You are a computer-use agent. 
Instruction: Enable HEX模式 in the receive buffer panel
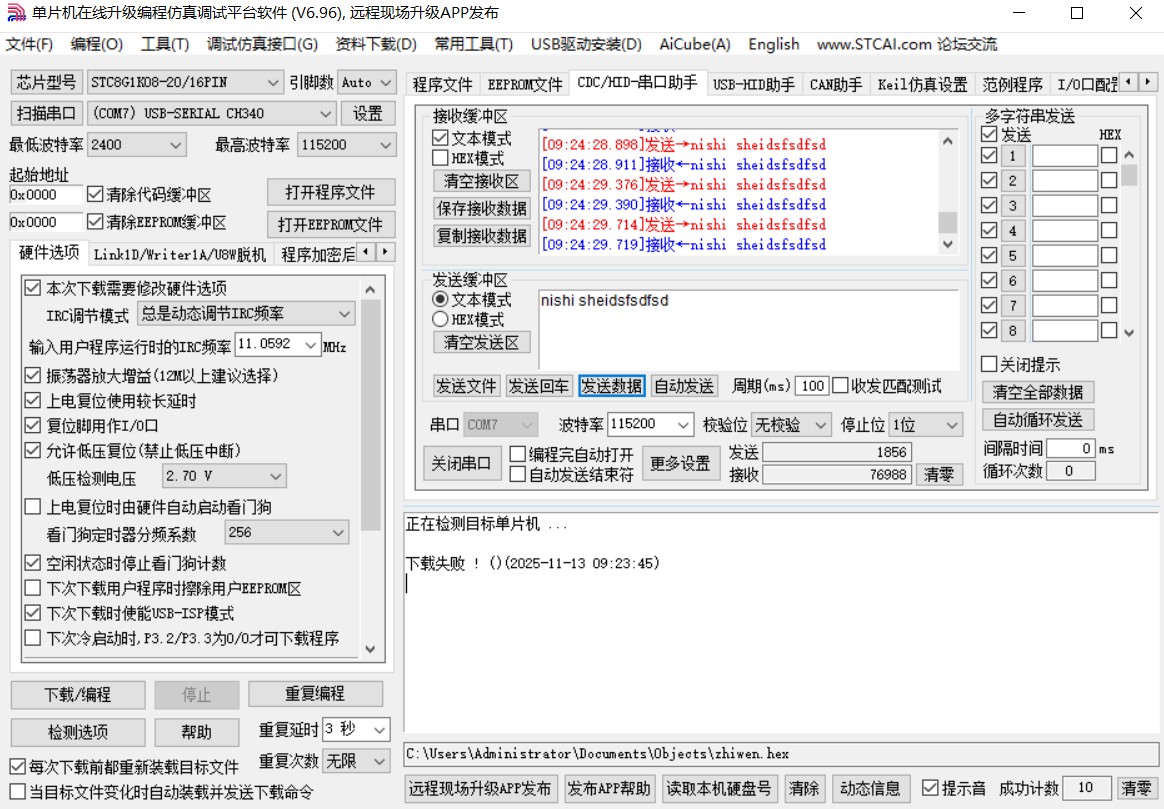pos(440,156)
